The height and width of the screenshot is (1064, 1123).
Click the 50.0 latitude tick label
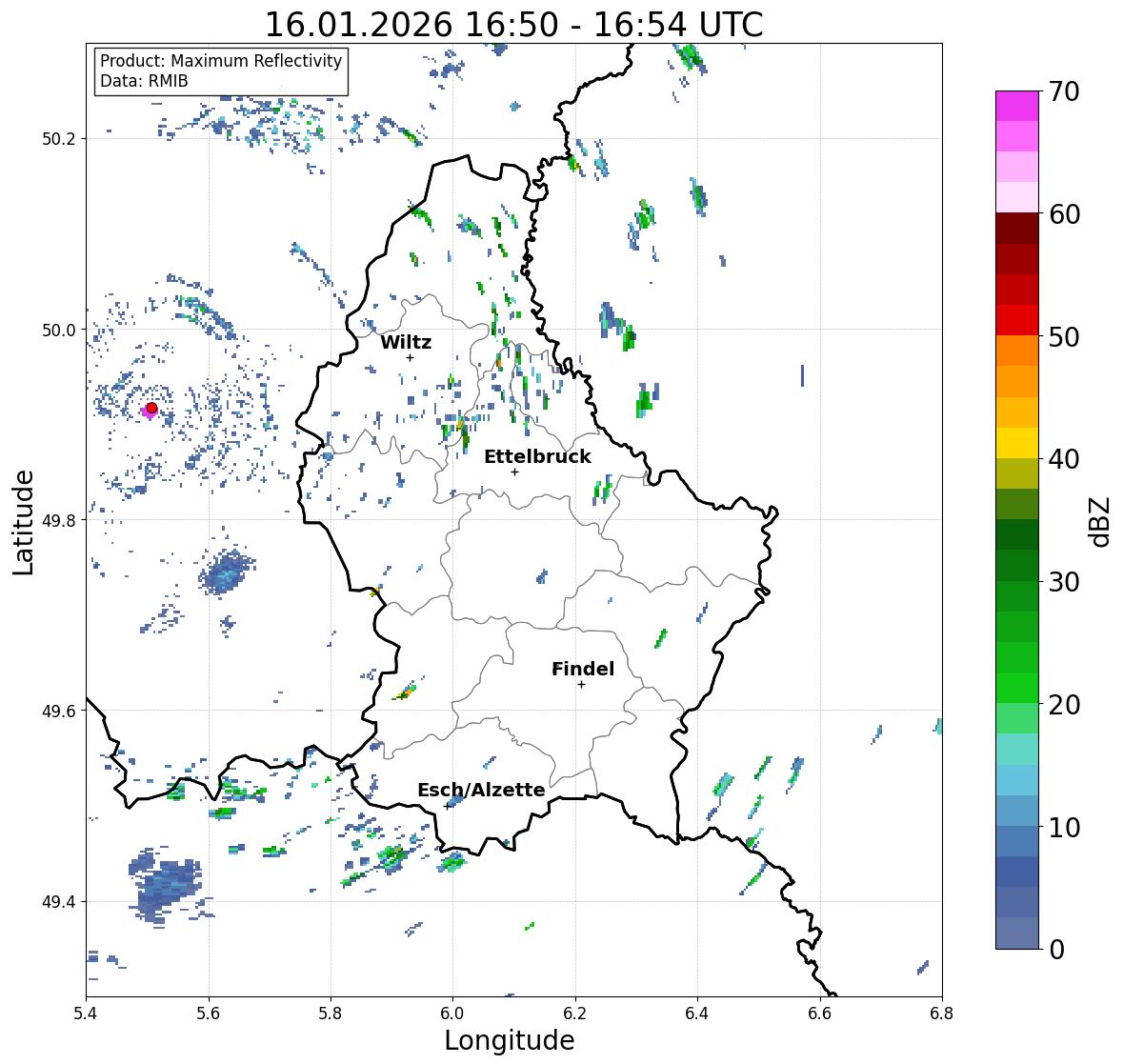pos(59,331)
